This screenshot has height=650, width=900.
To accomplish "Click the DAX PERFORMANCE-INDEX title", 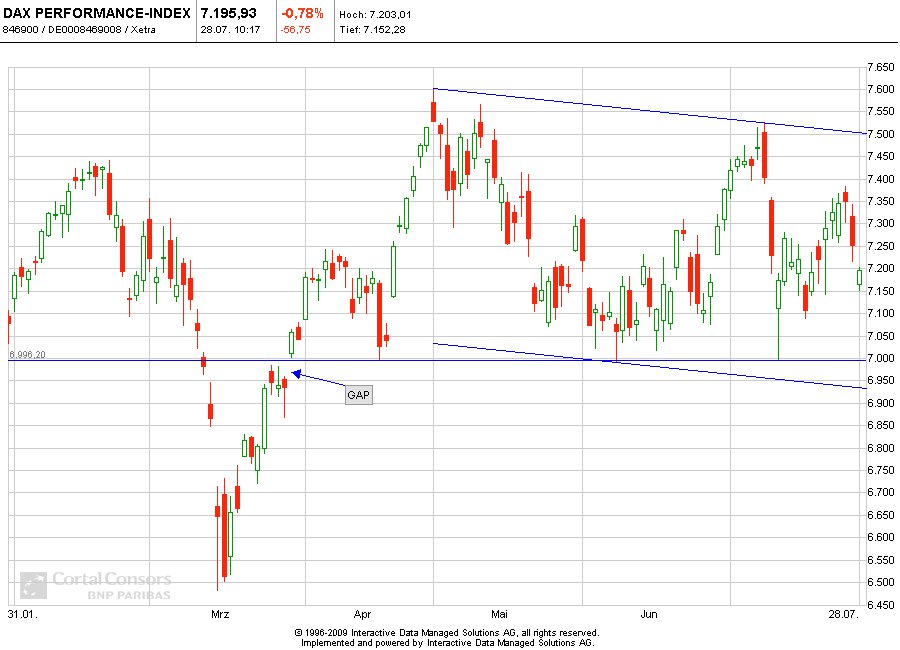I will pyautogui.click(x=95, y=14).
